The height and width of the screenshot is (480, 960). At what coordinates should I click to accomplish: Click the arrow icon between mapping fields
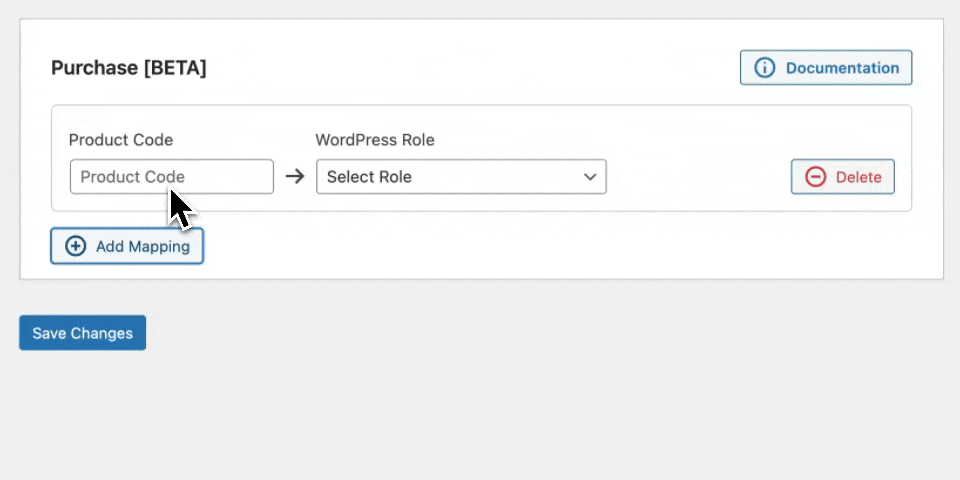(x=294, y=177)
